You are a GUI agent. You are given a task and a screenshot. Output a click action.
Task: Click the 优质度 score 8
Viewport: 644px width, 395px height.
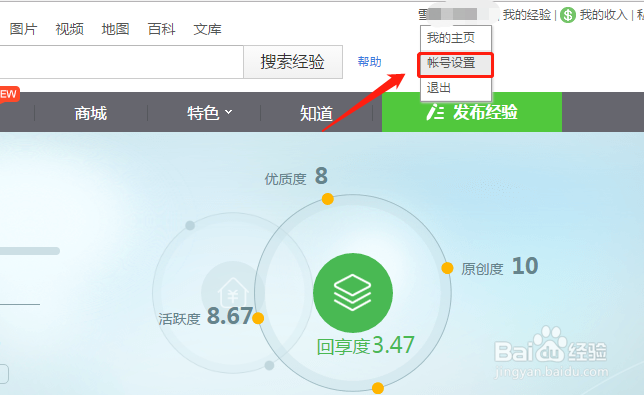coord(321,176)
